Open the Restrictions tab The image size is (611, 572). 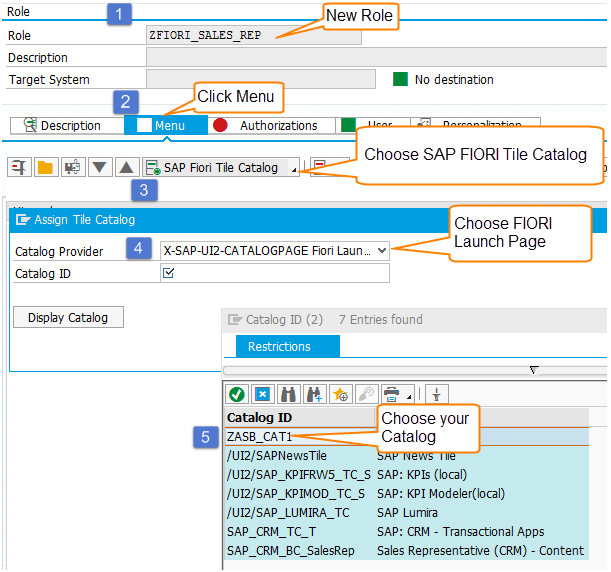[288, 346]
